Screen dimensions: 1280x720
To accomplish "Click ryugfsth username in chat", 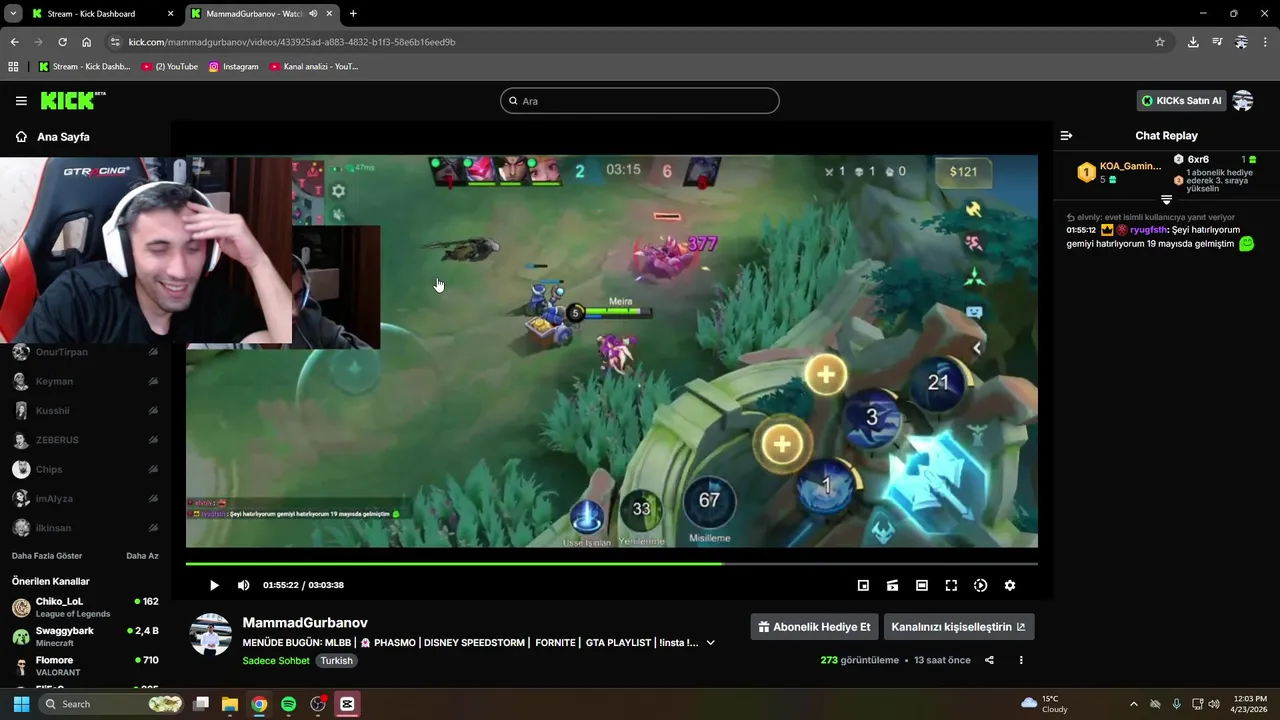I will point(1148,230).
